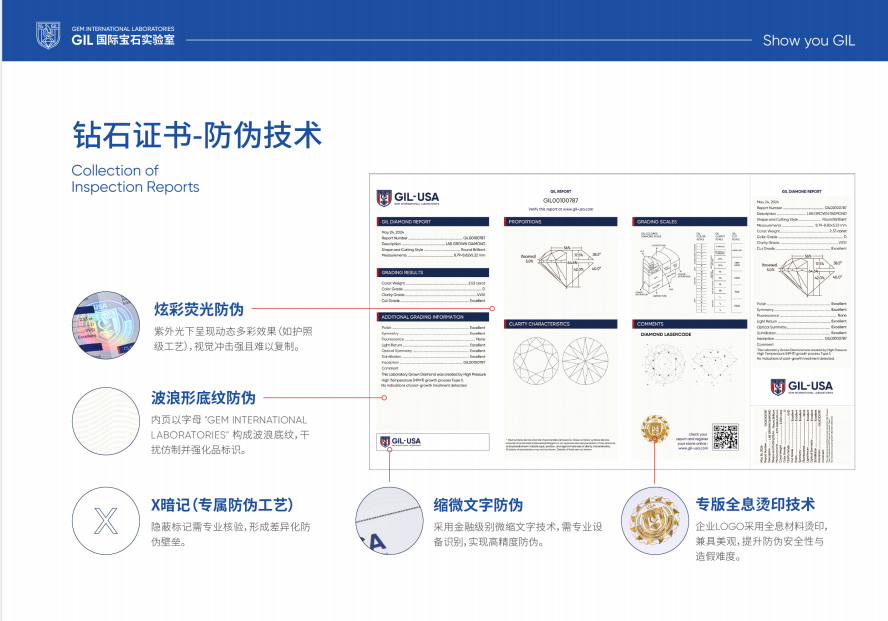Click the '炫彩荧光防伪' heading

199,309
